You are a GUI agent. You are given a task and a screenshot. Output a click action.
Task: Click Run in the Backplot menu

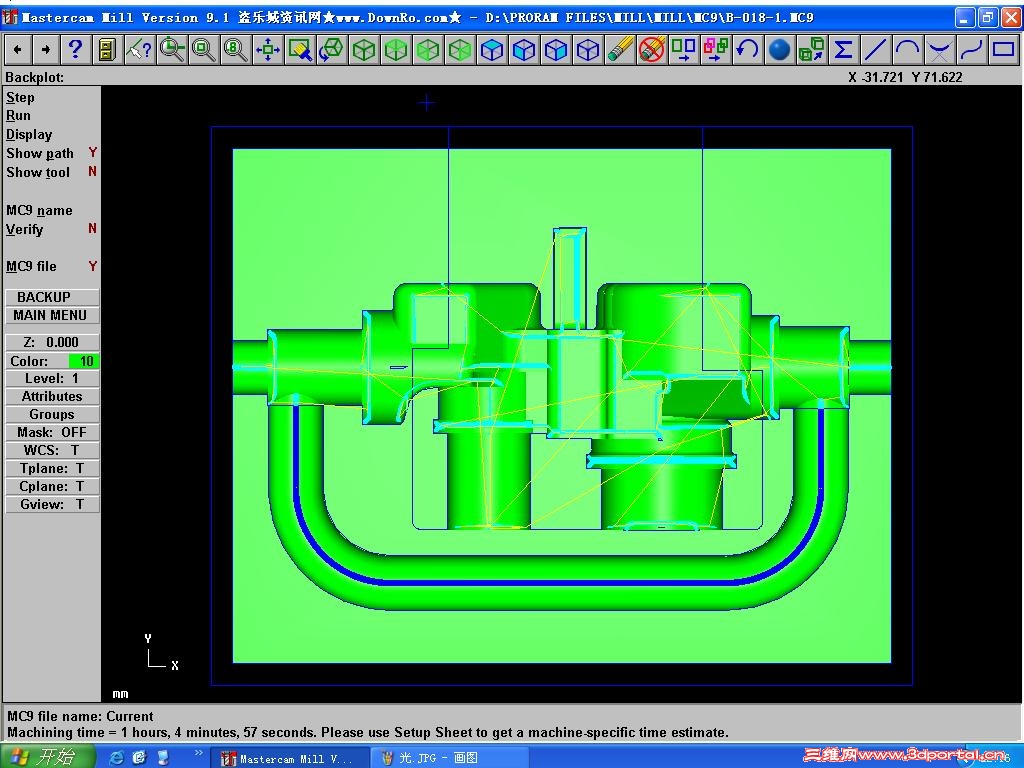(18, 116)
